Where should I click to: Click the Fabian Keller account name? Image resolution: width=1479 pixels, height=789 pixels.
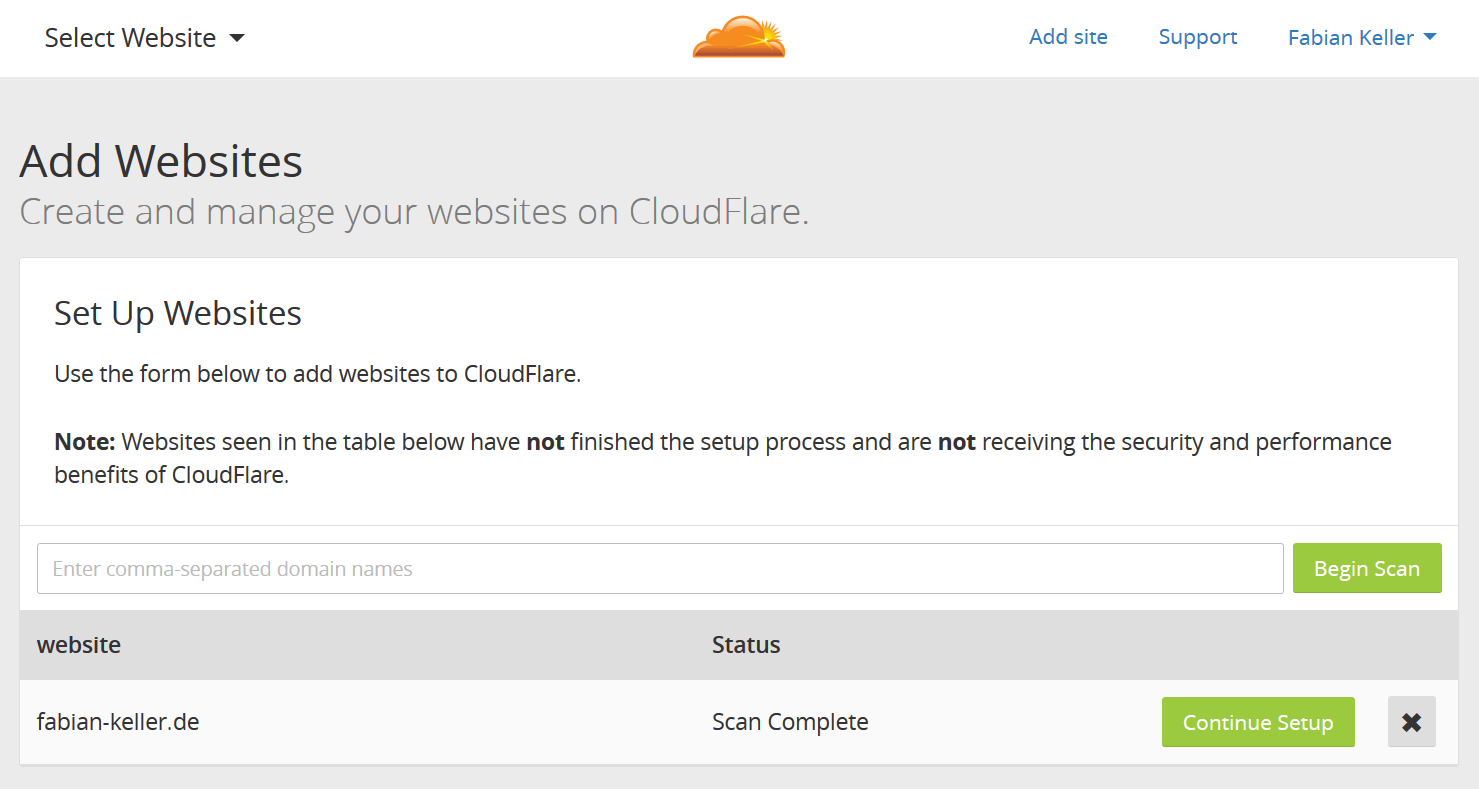point(1352,38)
